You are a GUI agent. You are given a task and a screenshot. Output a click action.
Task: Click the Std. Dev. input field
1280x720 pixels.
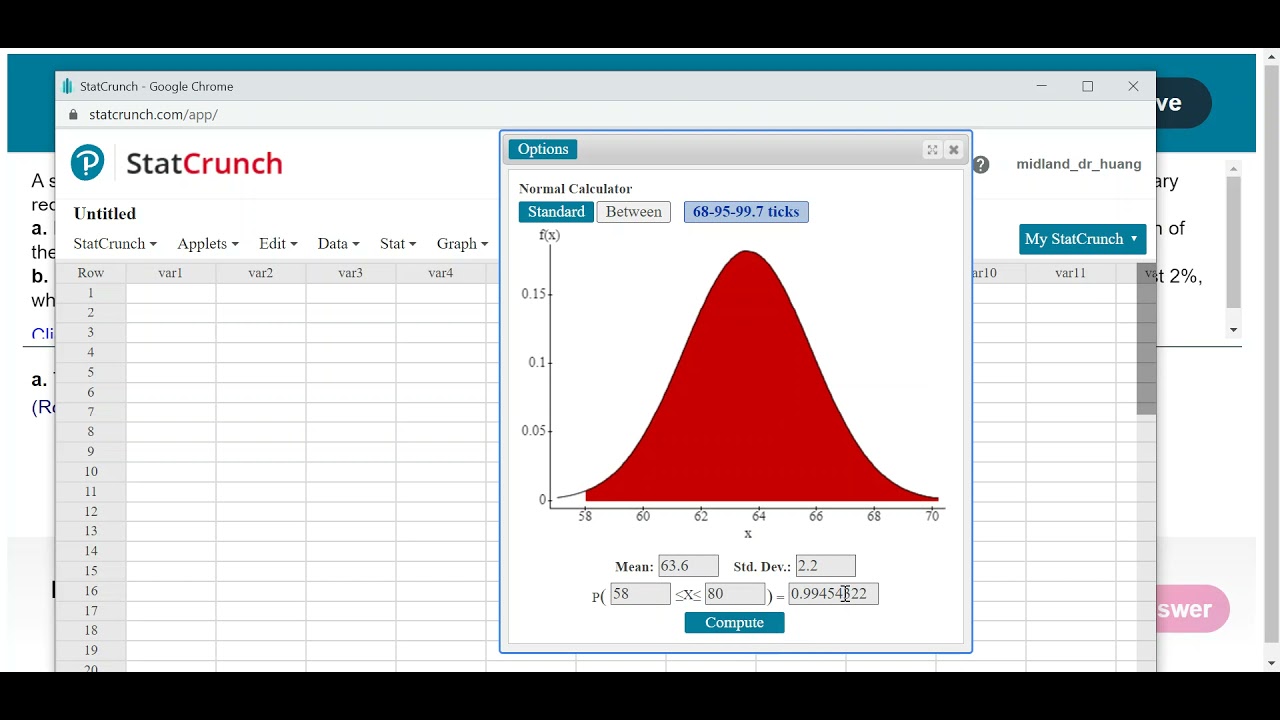click(826, 566)
